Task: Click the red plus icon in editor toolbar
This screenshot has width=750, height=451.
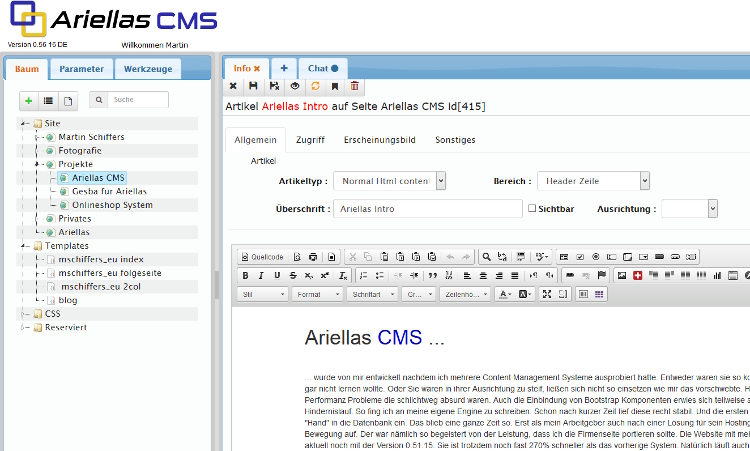Action: pos(638,275)
